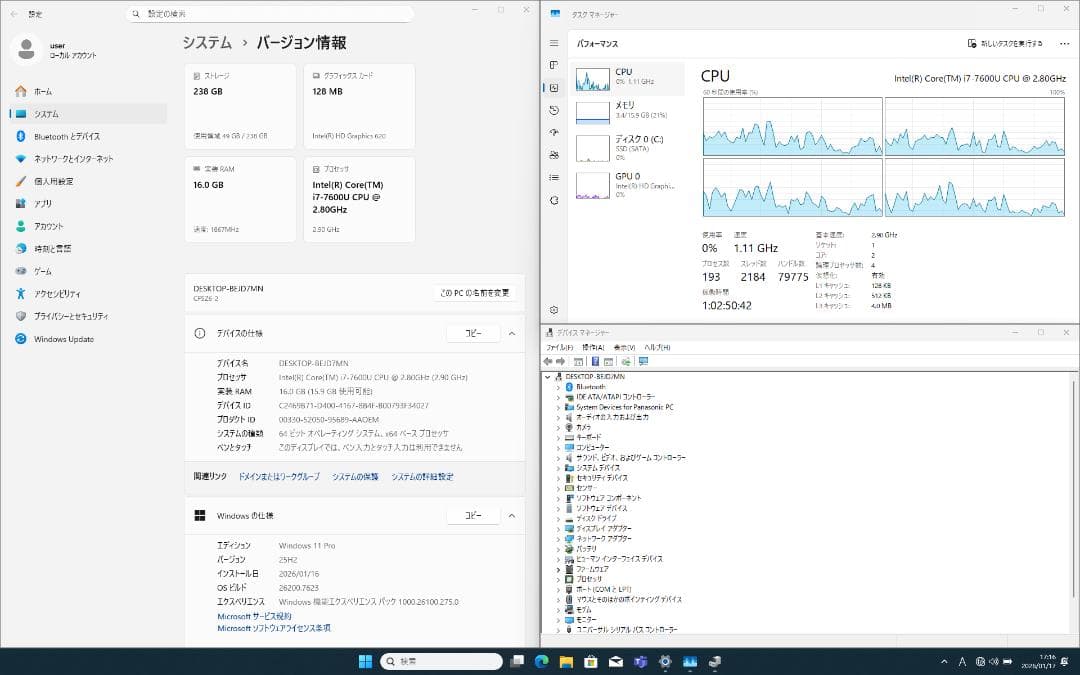This screenshot has width=1080, height=675.
Task: Open the ファイル menu in Device Manager
Action: (559, 347)
